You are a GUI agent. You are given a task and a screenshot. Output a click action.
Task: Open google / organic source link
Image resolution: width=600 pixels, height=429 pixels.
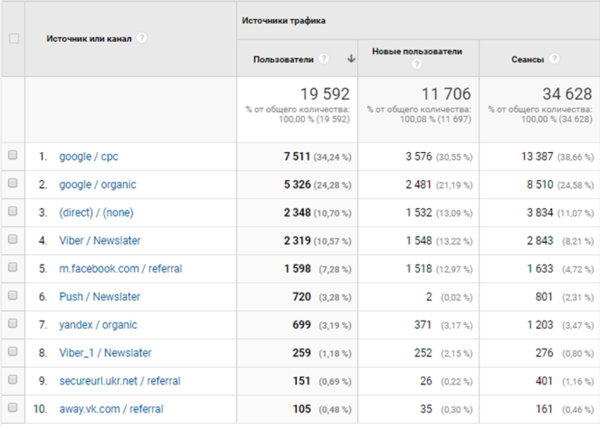[x=98, y=185]
